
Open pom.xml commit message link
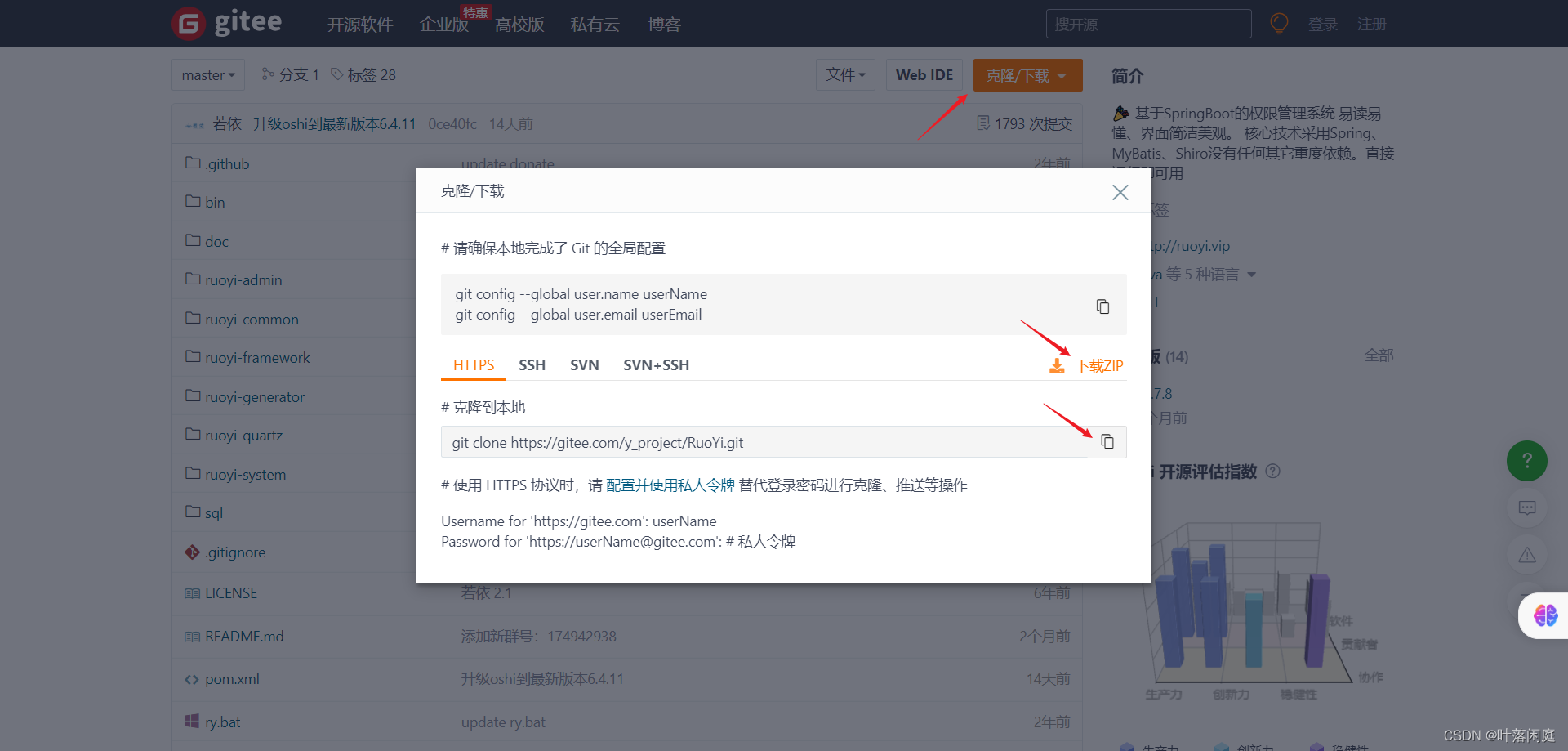542,679
